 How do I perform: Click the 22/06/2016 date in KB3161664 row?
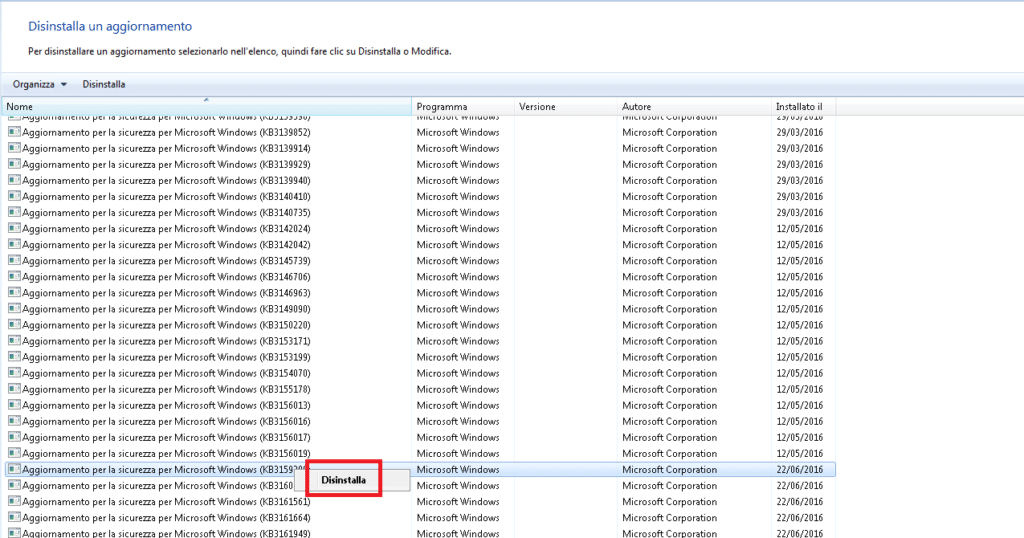click(799, 518)
